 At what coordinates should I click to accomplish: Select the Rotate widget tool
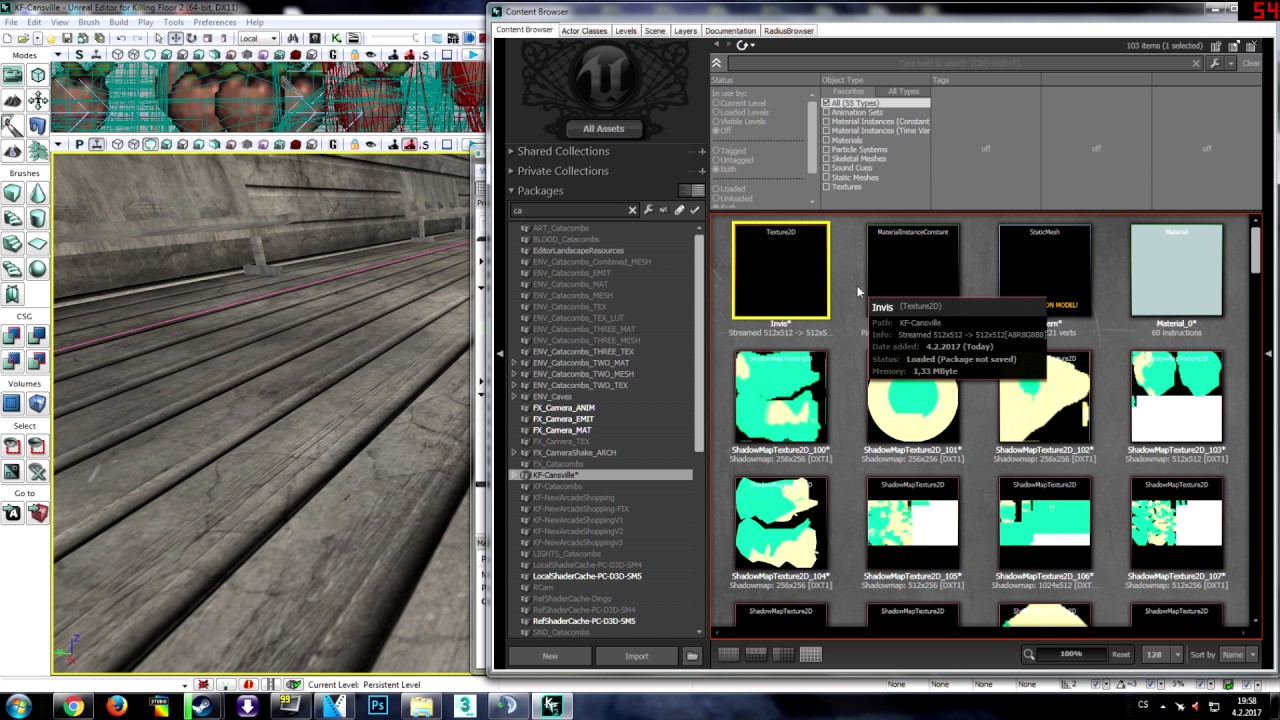pos(191,38)
